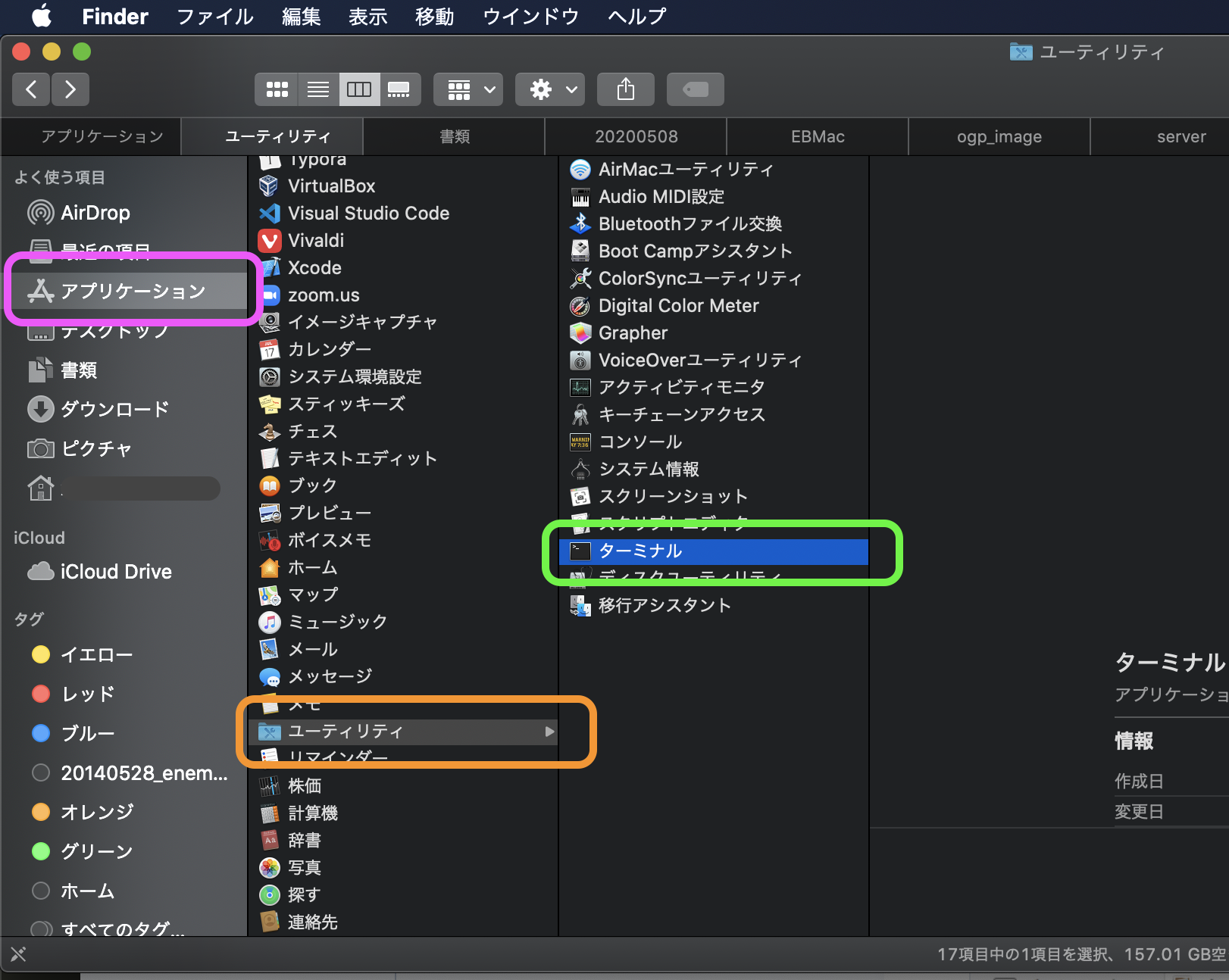Switch to list view

pyautogui.click(x=318, y=89)
